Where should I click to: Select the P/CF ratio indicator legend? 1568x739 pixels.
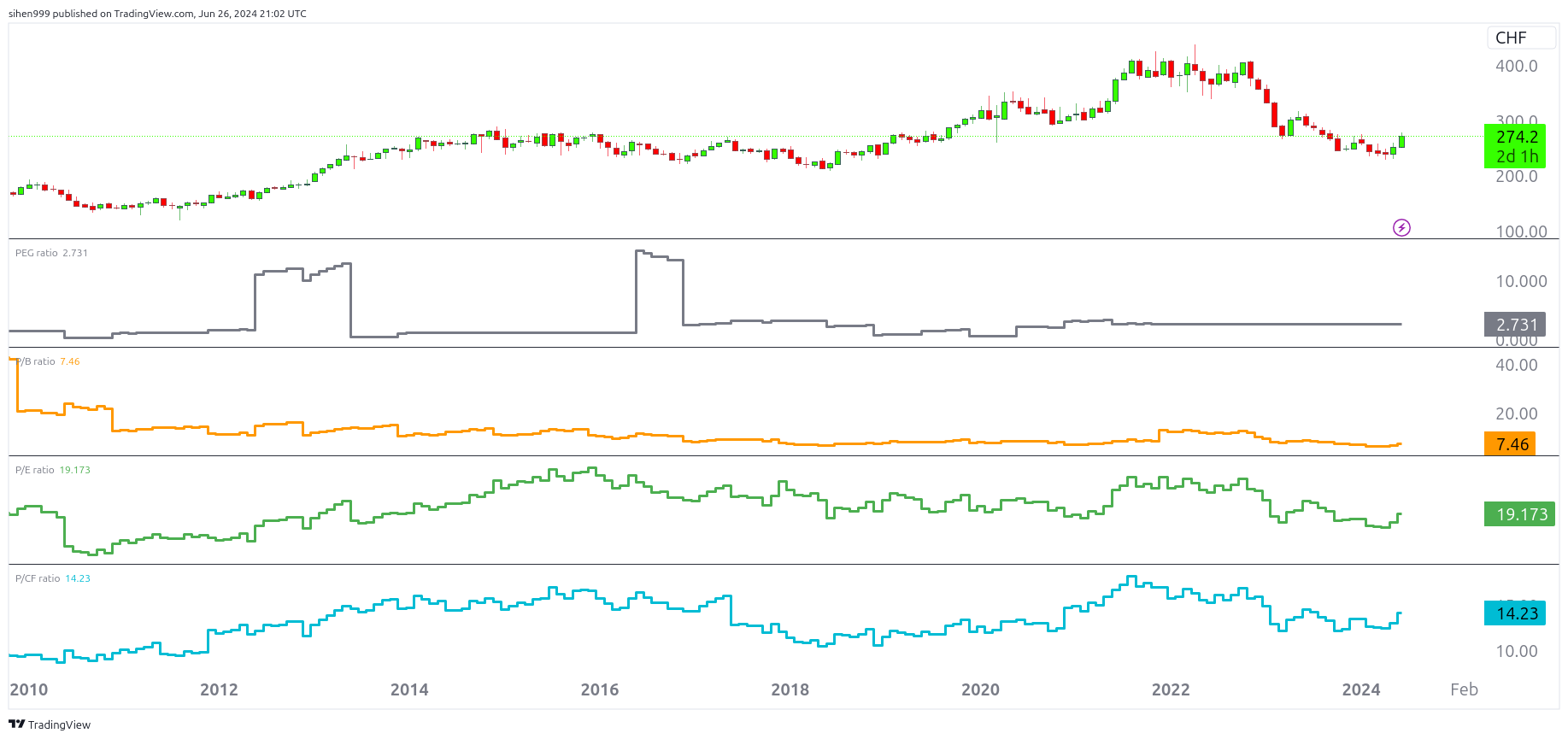[x=52, y=578]
